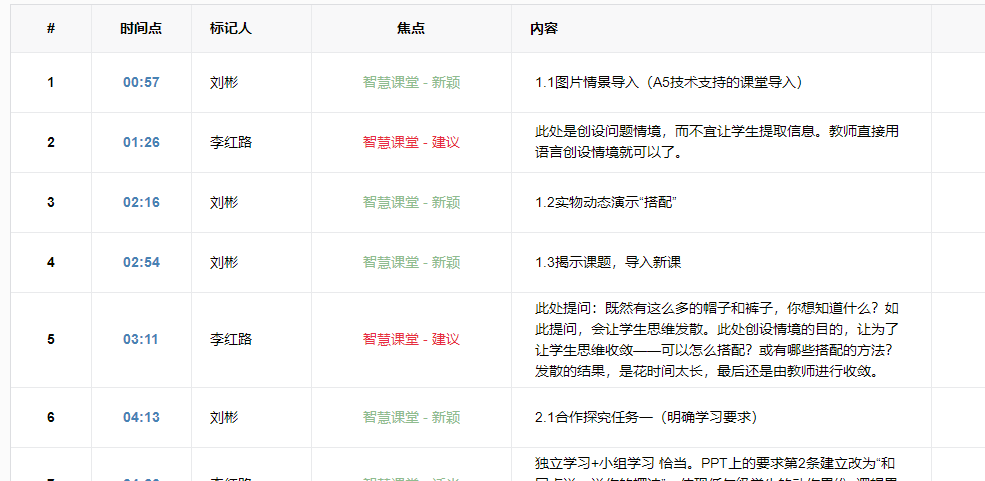The height and width of the screenshot is (481, 985).
Task: Select the 1.1图片情景导入 content text
Action: (x=668, y=83)
